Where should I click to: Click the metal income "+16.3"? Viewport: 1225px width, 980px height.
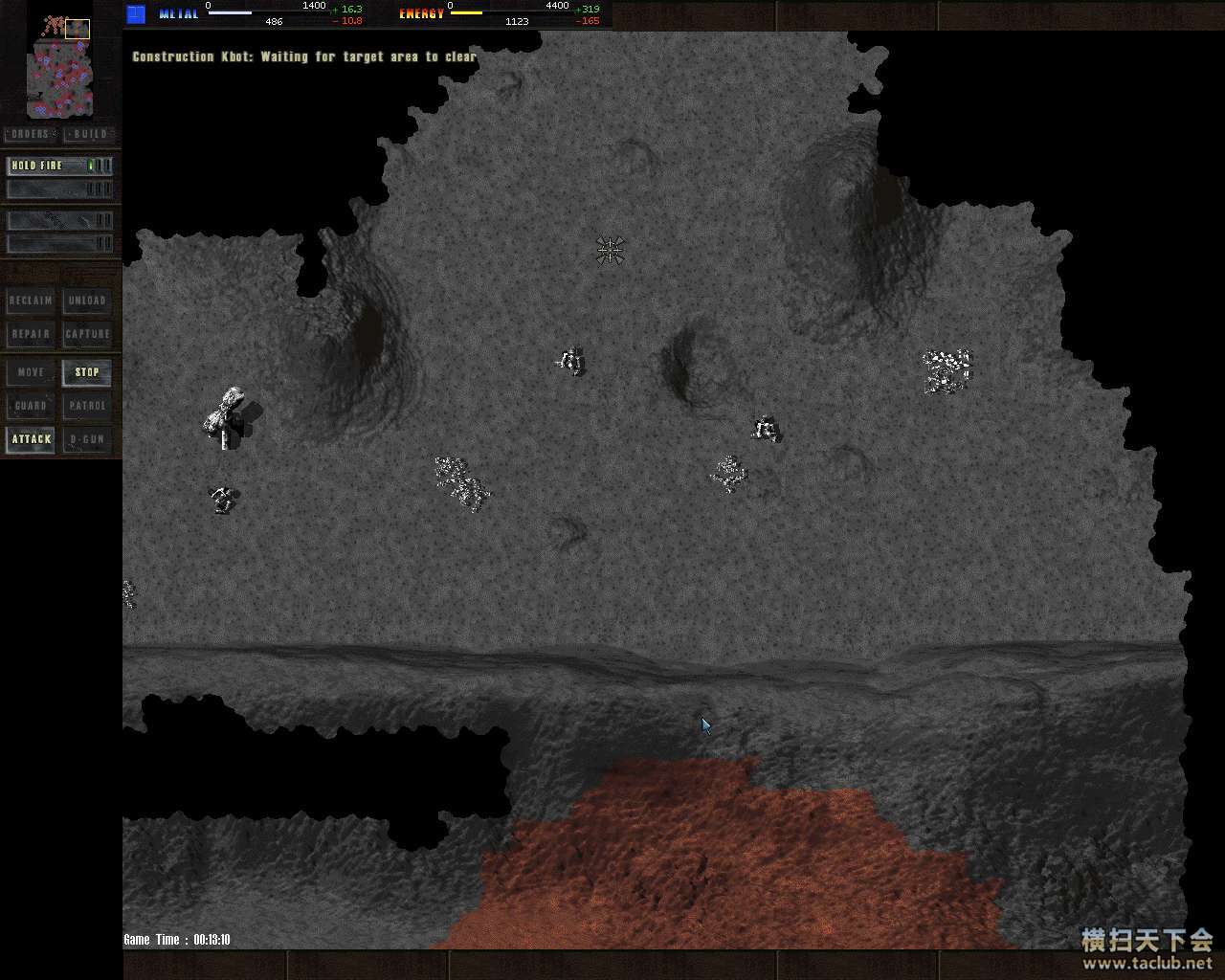pos(347,9)
